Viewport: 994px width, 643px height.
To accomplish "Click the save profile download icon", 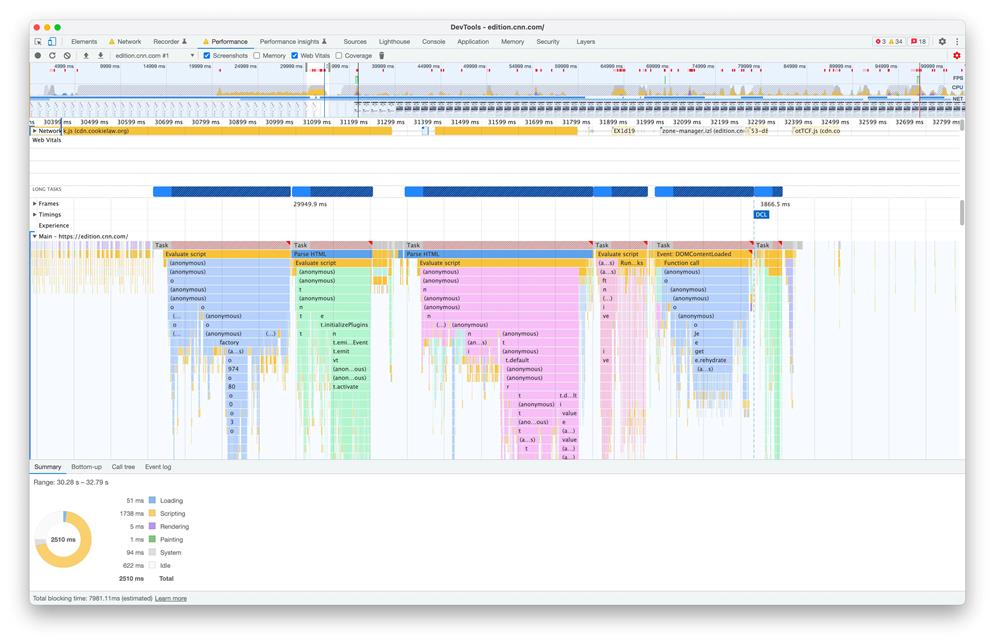I will tap(100, 56).
